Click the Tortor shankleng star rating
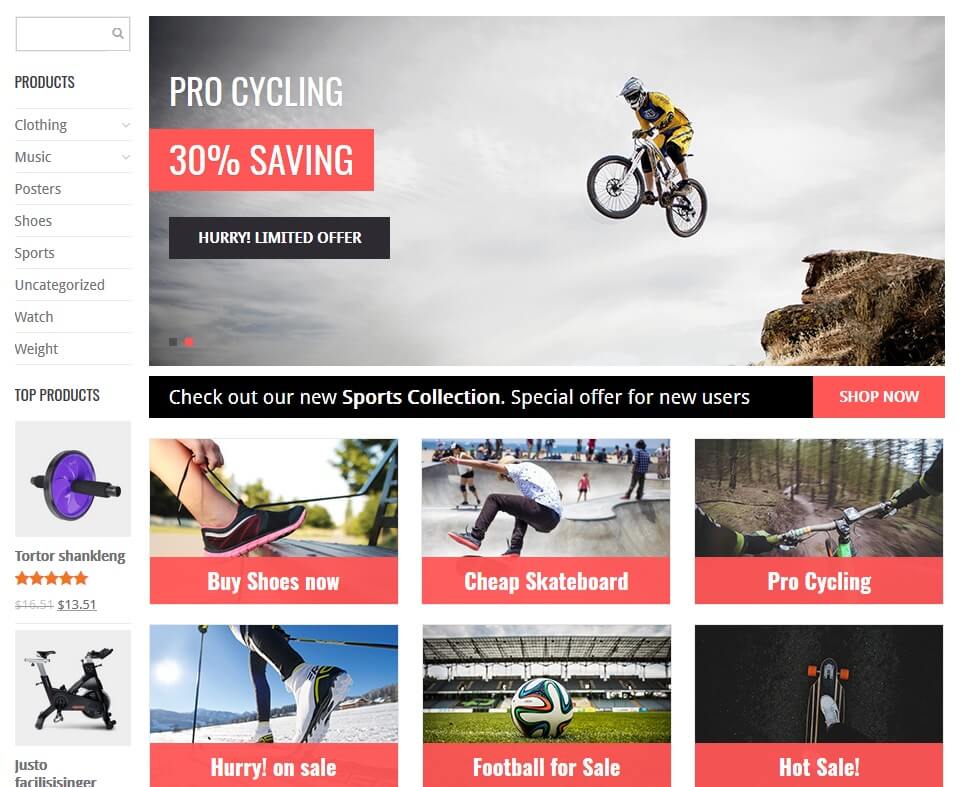Screen dimensions: 960x787 [51, 578]
